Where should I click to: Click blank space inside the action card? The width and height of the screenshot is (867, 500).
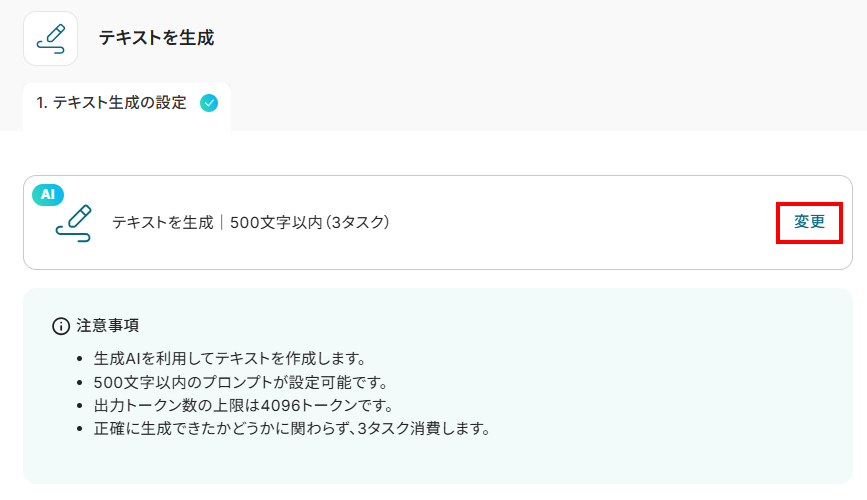[580, 223]
